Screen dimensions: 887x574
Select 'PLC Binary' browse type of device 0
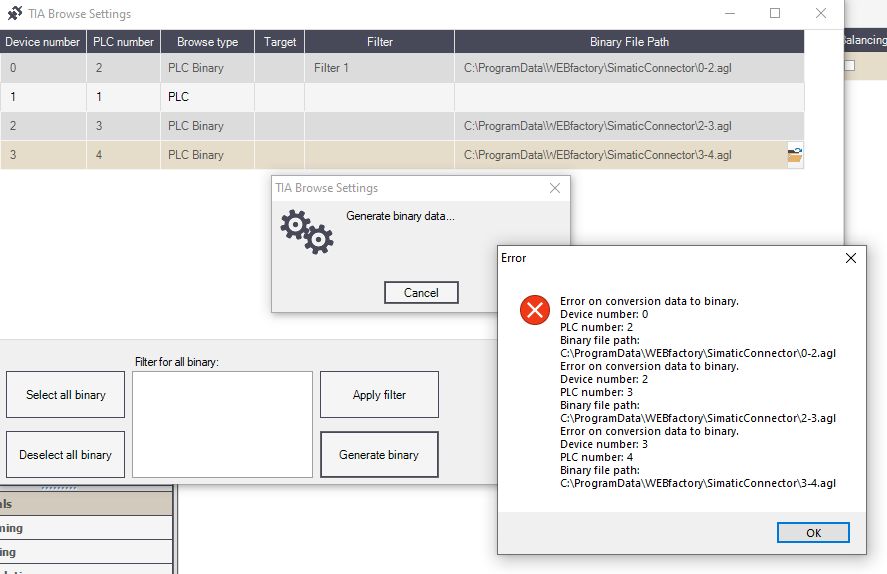(x=208, y=68)
